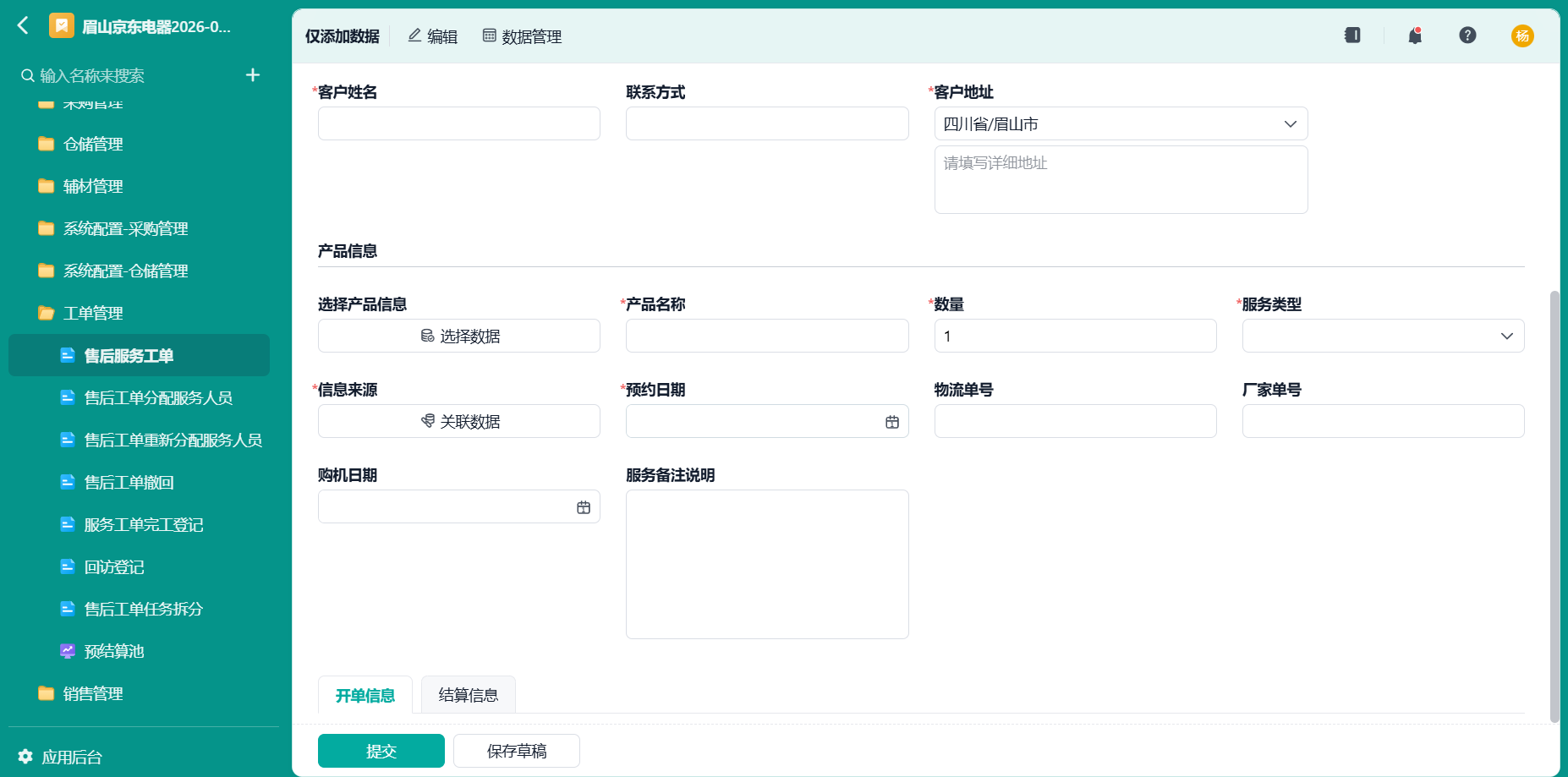The height and width of the screenshot is (777, 1568).
Task: Click the 预结算池 dashboard icon
Action: pos(68,651)
